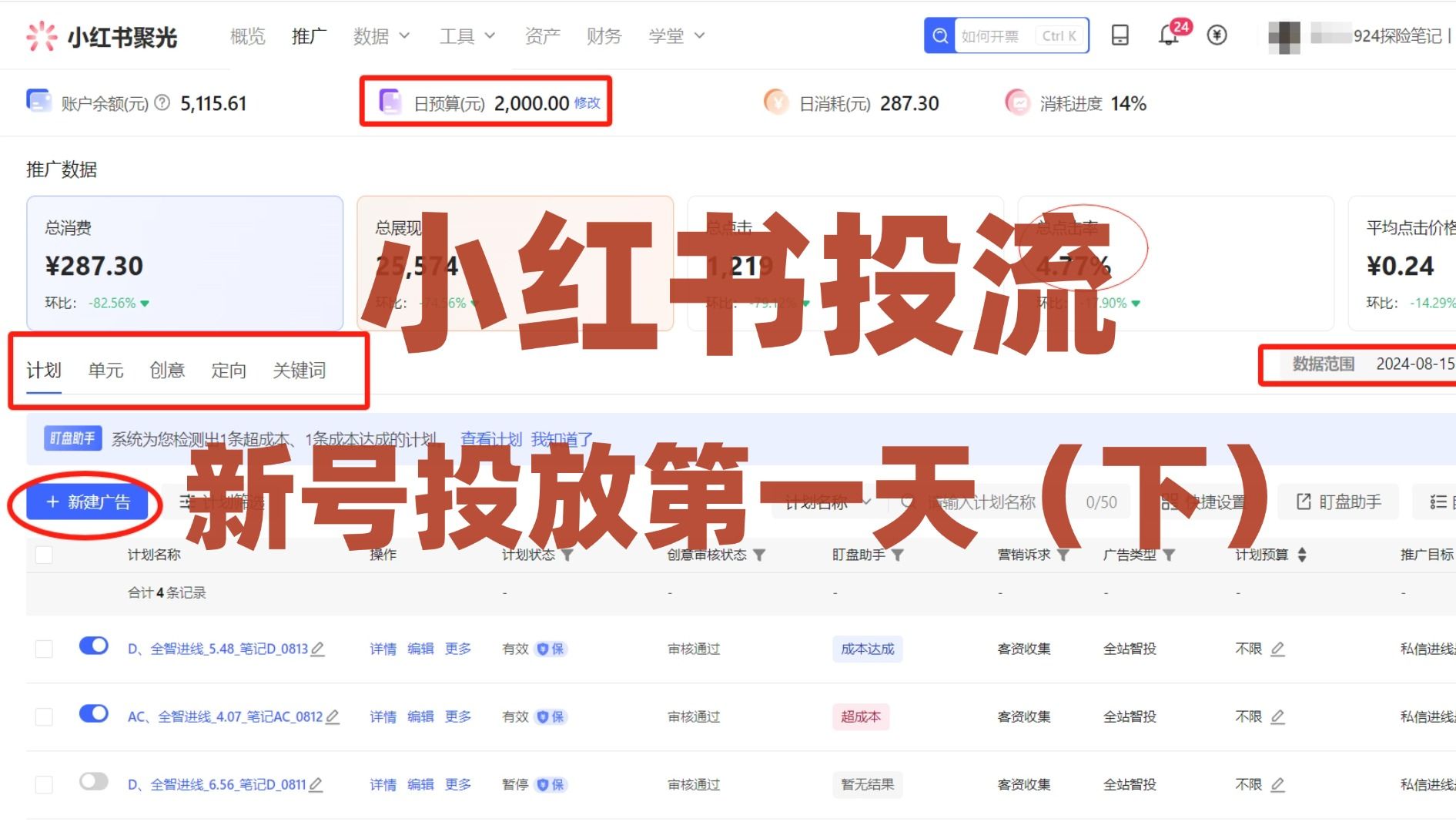Click the 小红书聚光 logo
Viewport: 1456px width, 832px height.
click(x=102, y=36)
